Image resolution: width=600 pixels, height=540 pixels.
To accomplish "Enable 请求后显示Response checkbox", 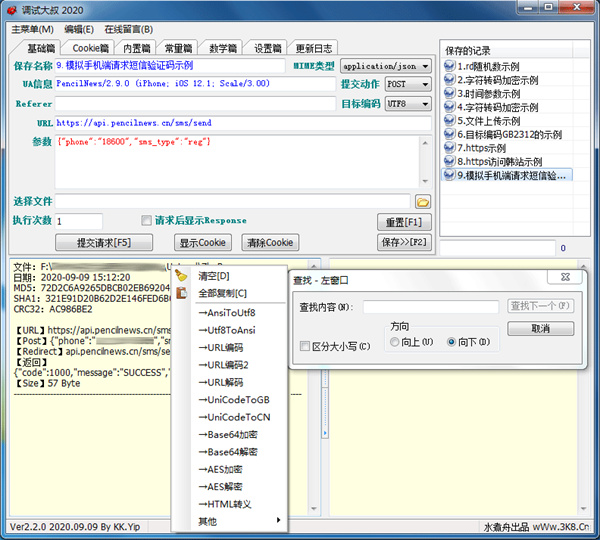I will tap(147, 221).
